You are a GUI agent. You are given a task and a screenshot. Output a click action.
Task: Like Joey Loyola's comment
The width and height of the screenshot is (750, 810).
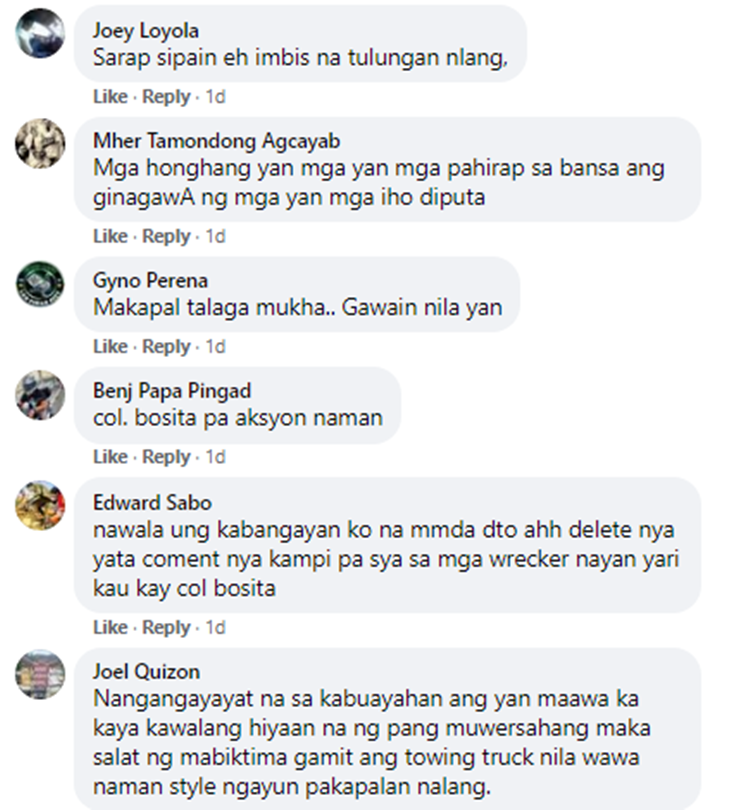point(110,97)
